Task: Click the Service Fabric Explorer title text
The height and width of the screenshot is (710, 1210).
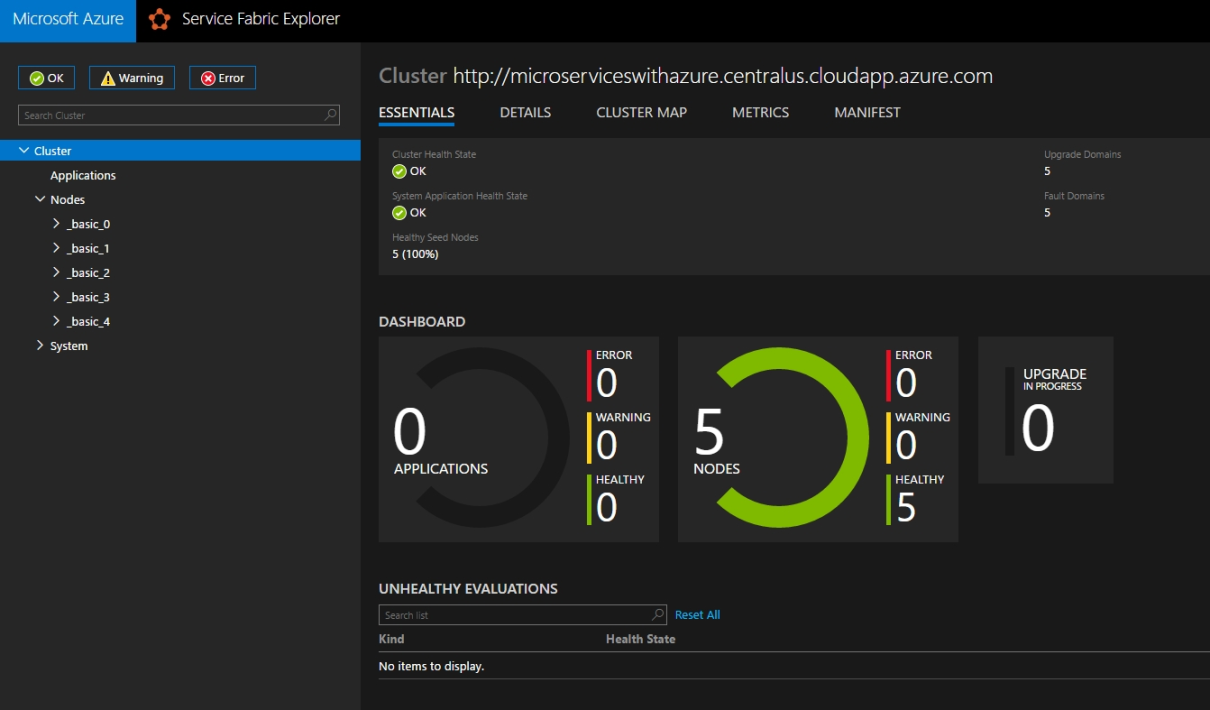Action: (261, 19)
